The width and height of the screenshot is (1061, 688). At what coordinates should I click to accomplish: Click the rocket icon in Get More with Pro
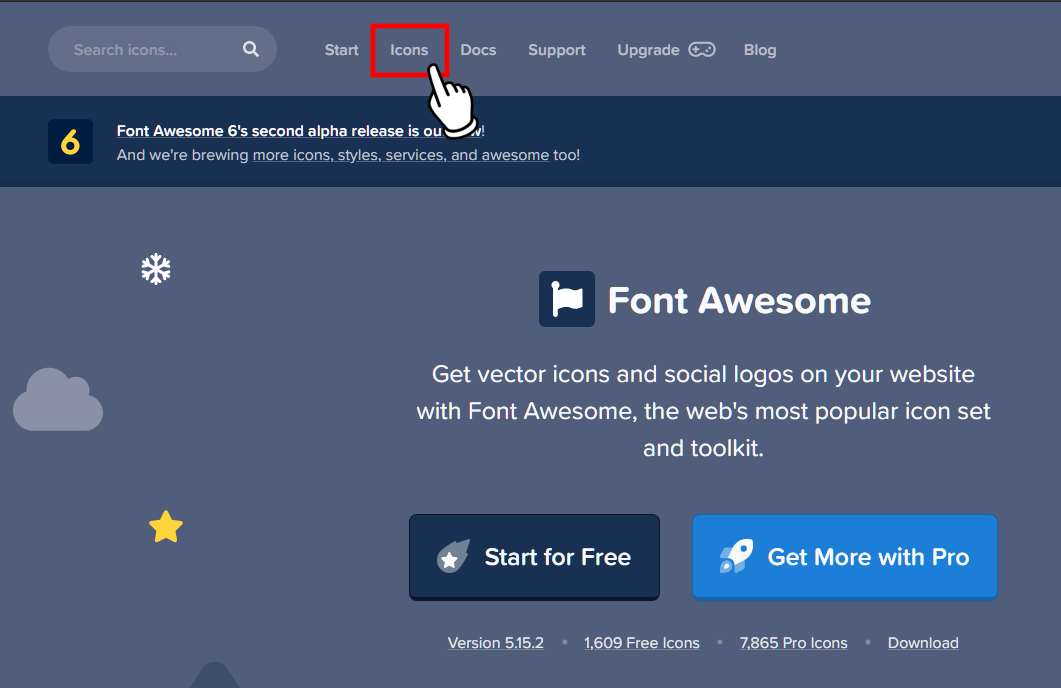[736, 556]
